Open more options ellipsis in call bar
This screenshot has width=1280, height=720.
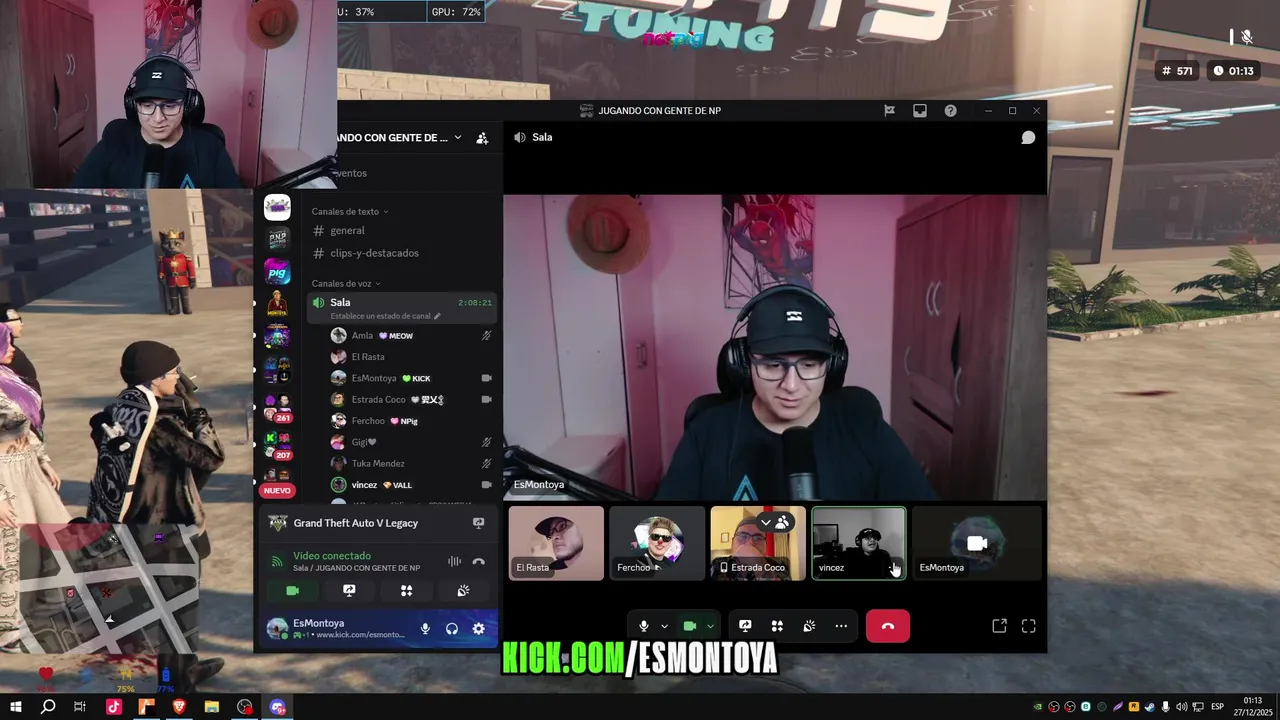(841, 626)
